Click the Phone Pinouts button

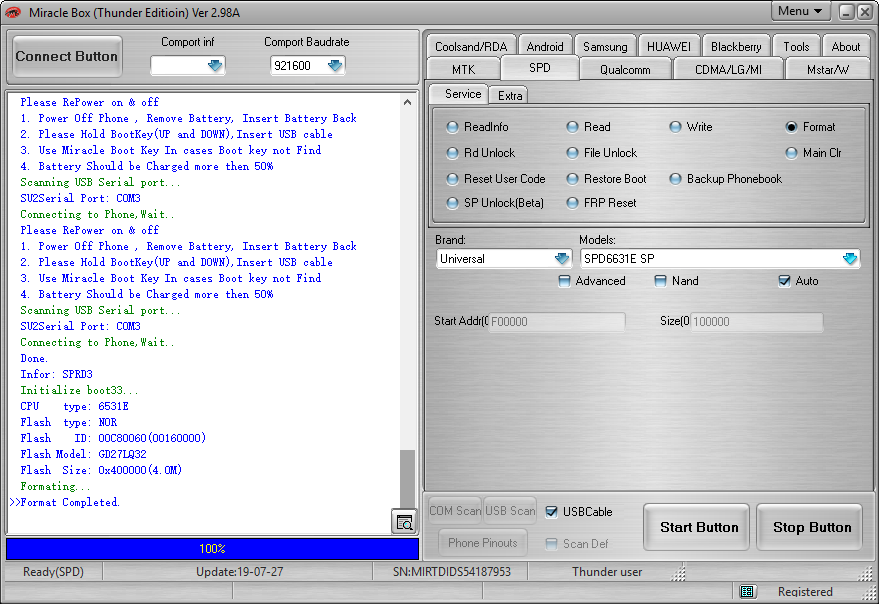pyautogui.click(x=483, y=542)
